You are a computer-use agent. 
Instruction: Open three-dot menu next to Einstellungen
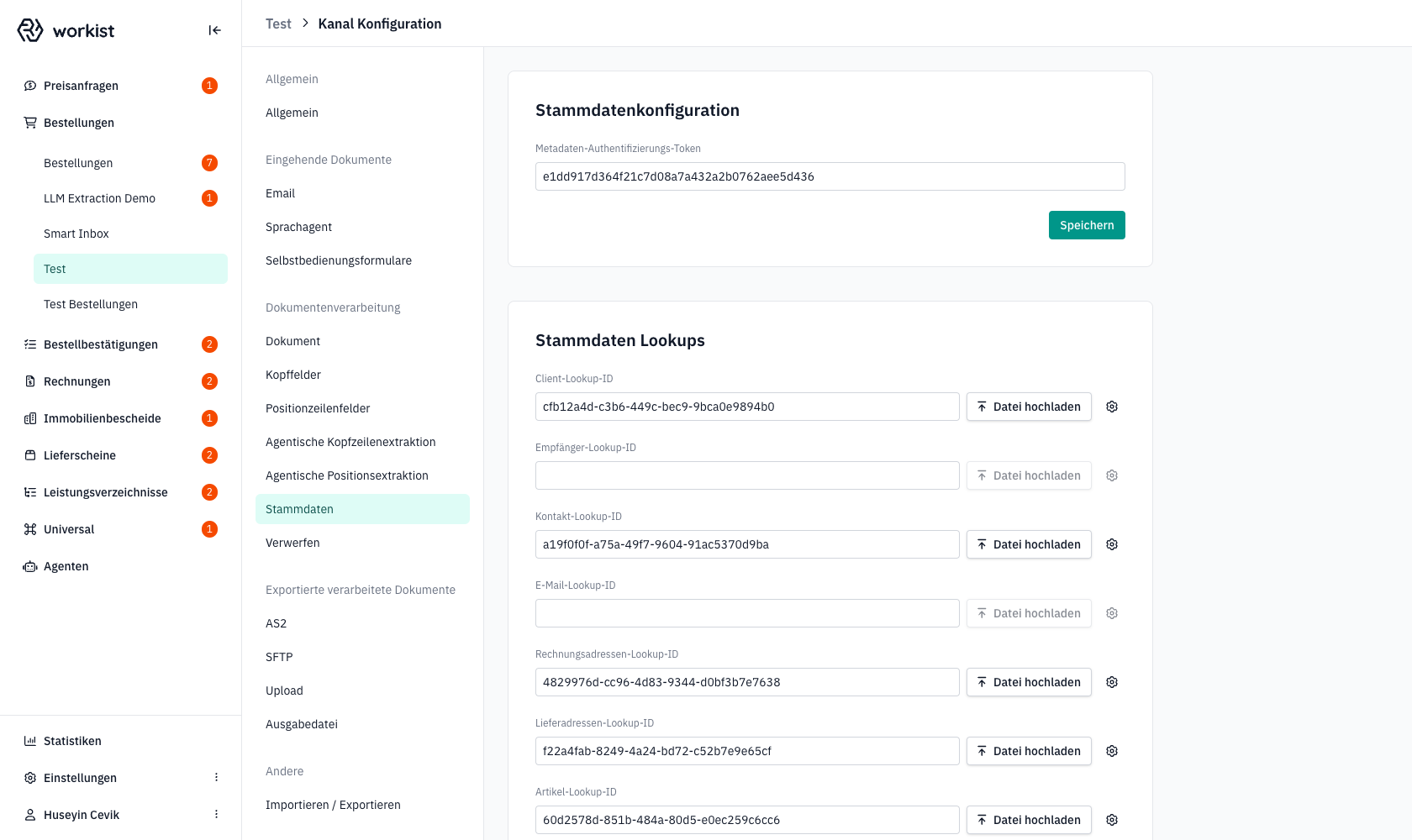point(216,778)
